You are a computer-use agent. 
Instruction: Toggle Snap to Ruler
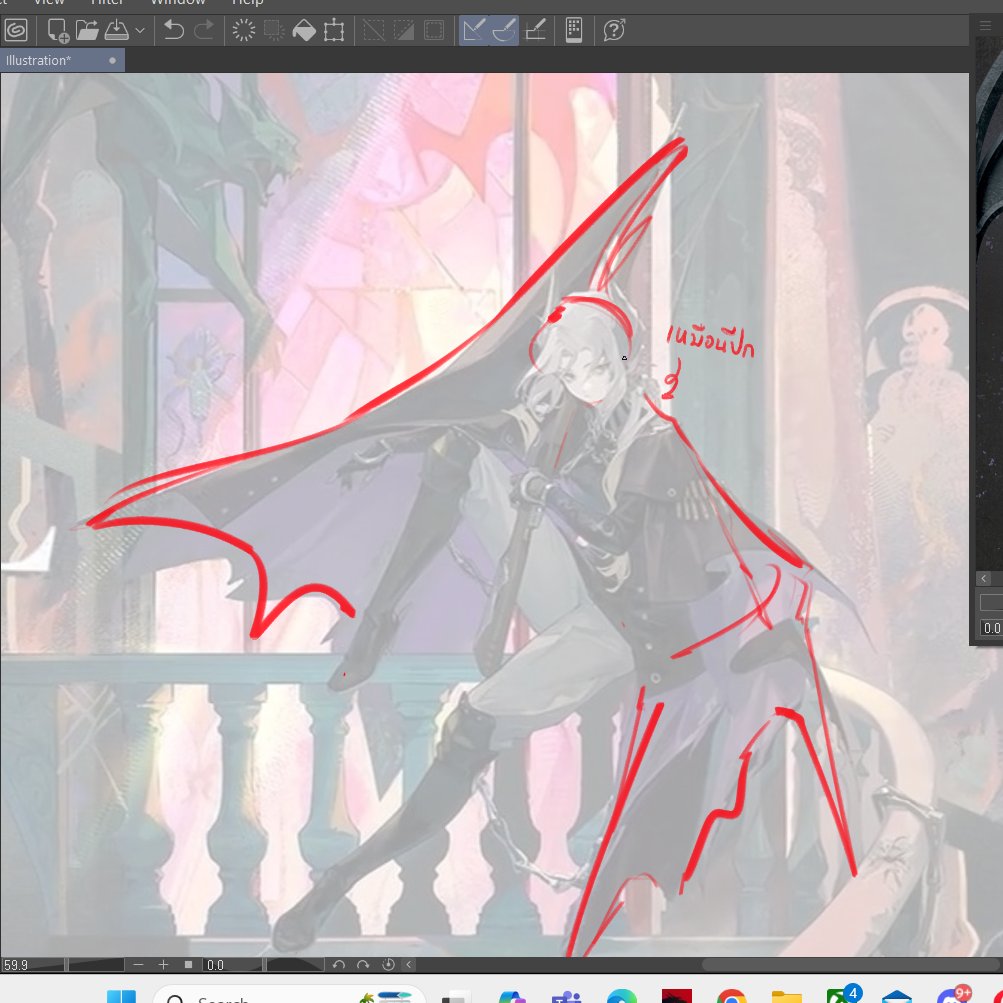(x=474, y=30)
